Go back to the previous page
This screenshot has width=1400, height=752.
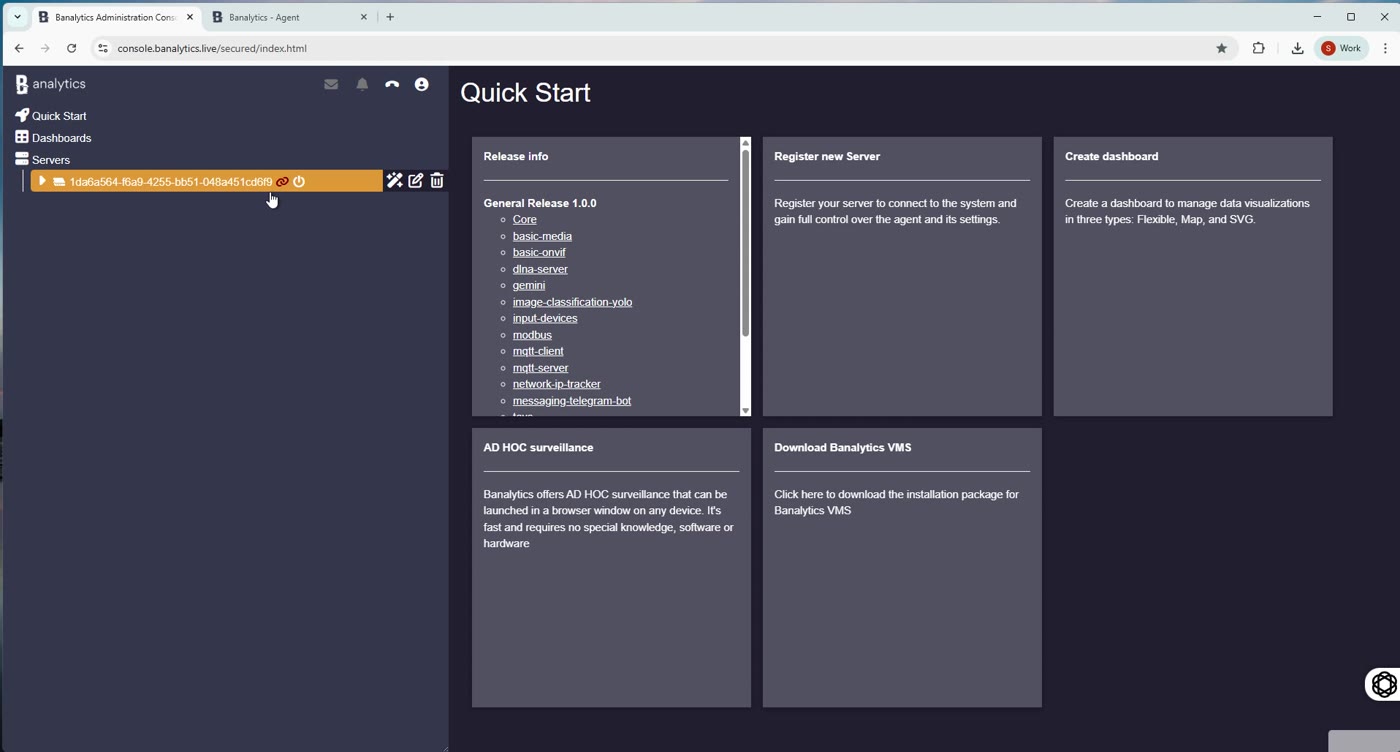19,48
